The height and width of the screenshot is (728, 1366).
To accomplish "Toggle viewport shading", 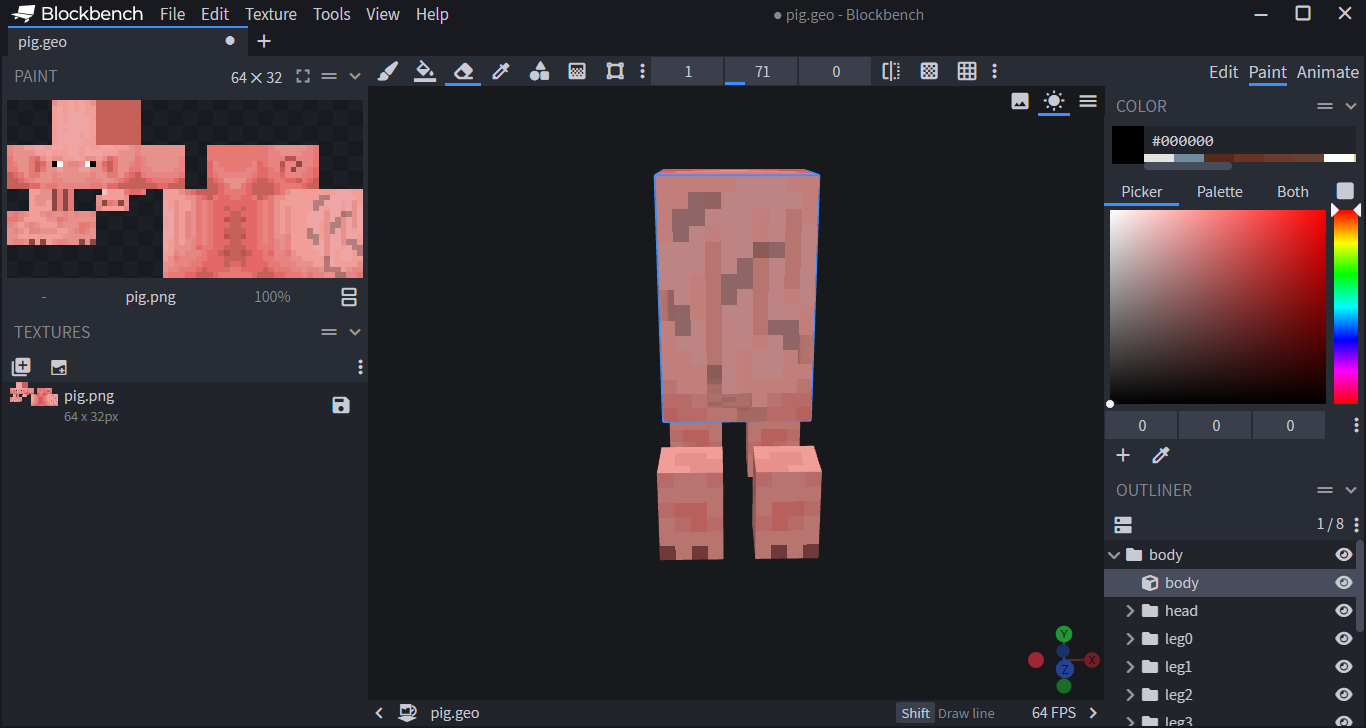I will coord(1054,101).
